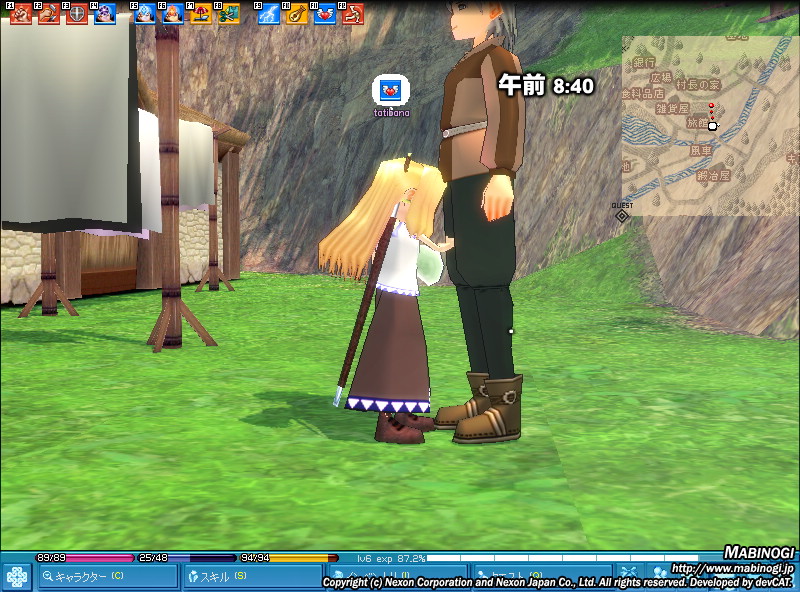Click the tall NPC in brown jacket
Image resolution: width=800 pixels, height=592 pixels.
pos(480,200)
